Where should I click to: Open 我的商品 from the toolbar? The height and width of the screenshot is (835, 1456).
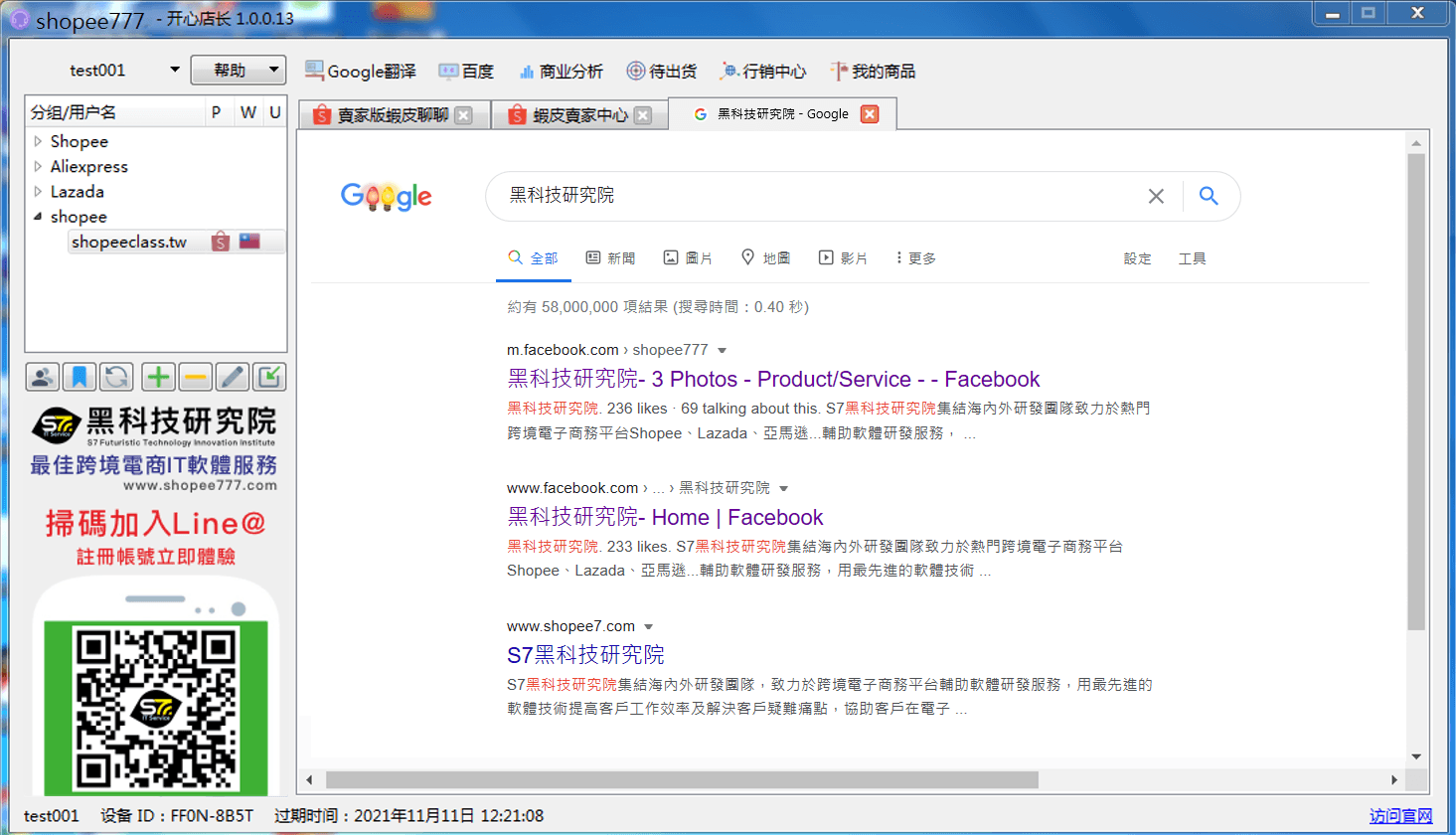[874, 71]
